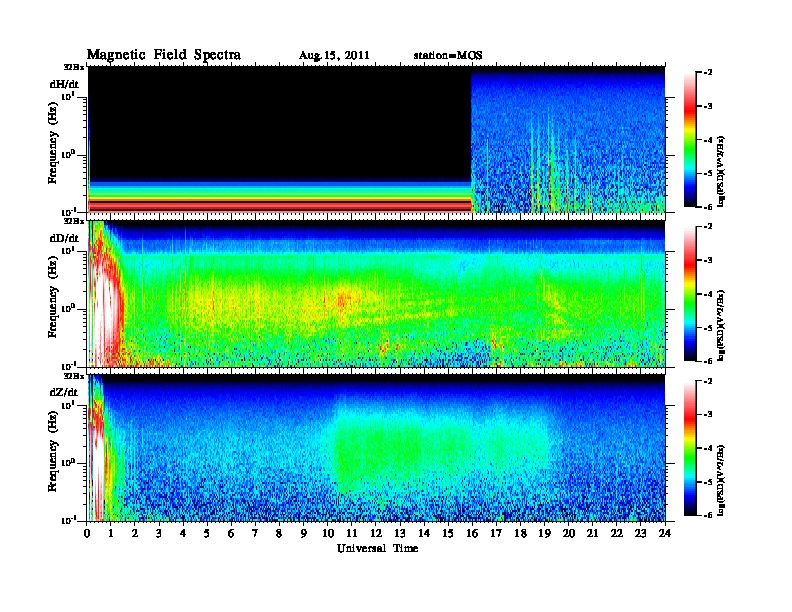This screenshot has height=612, width=792.
Task: Click the "station=MOS" label
Action: 448,56
